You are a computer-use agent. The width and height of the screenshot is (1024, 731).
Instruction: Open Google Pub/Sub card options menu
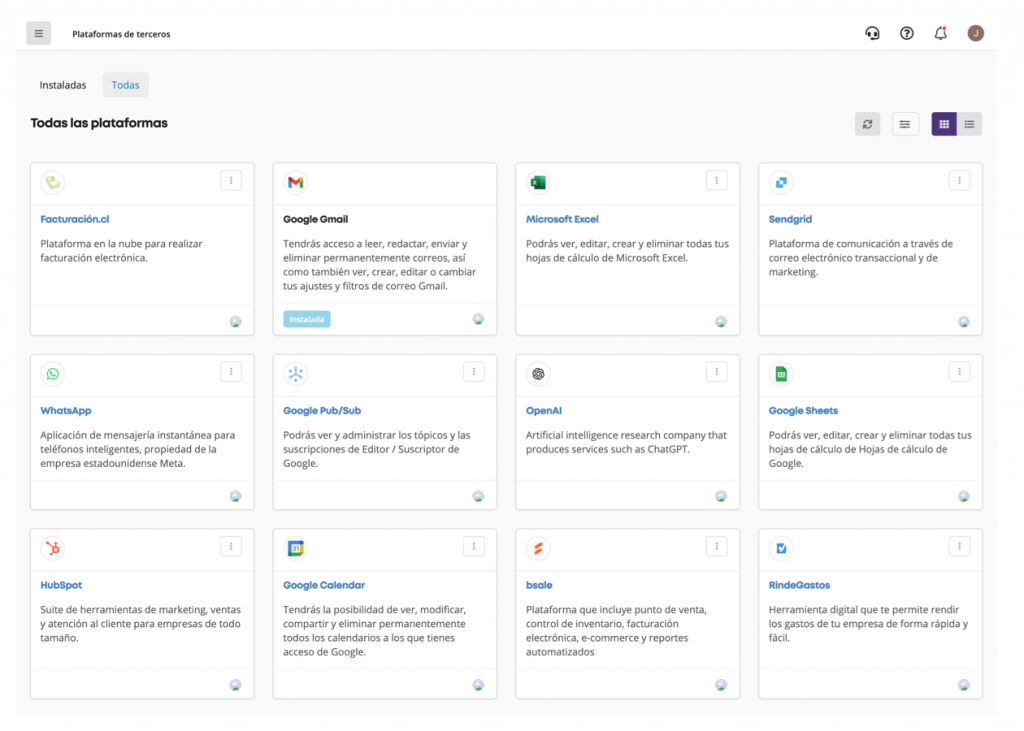point(474,372)
